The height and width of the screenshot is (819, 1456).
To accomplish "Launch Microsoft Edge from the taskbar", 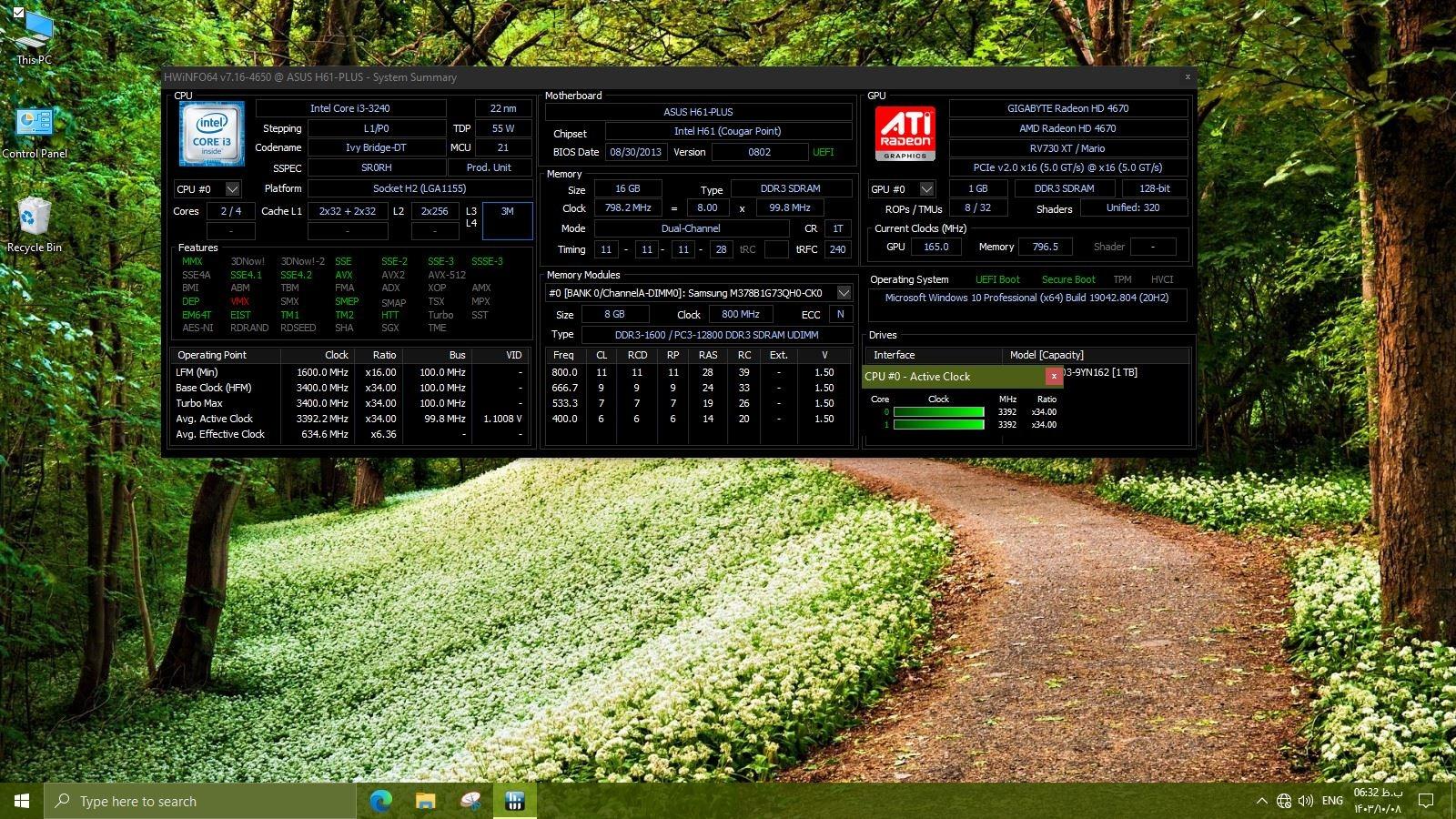I will tap(380, 801).
